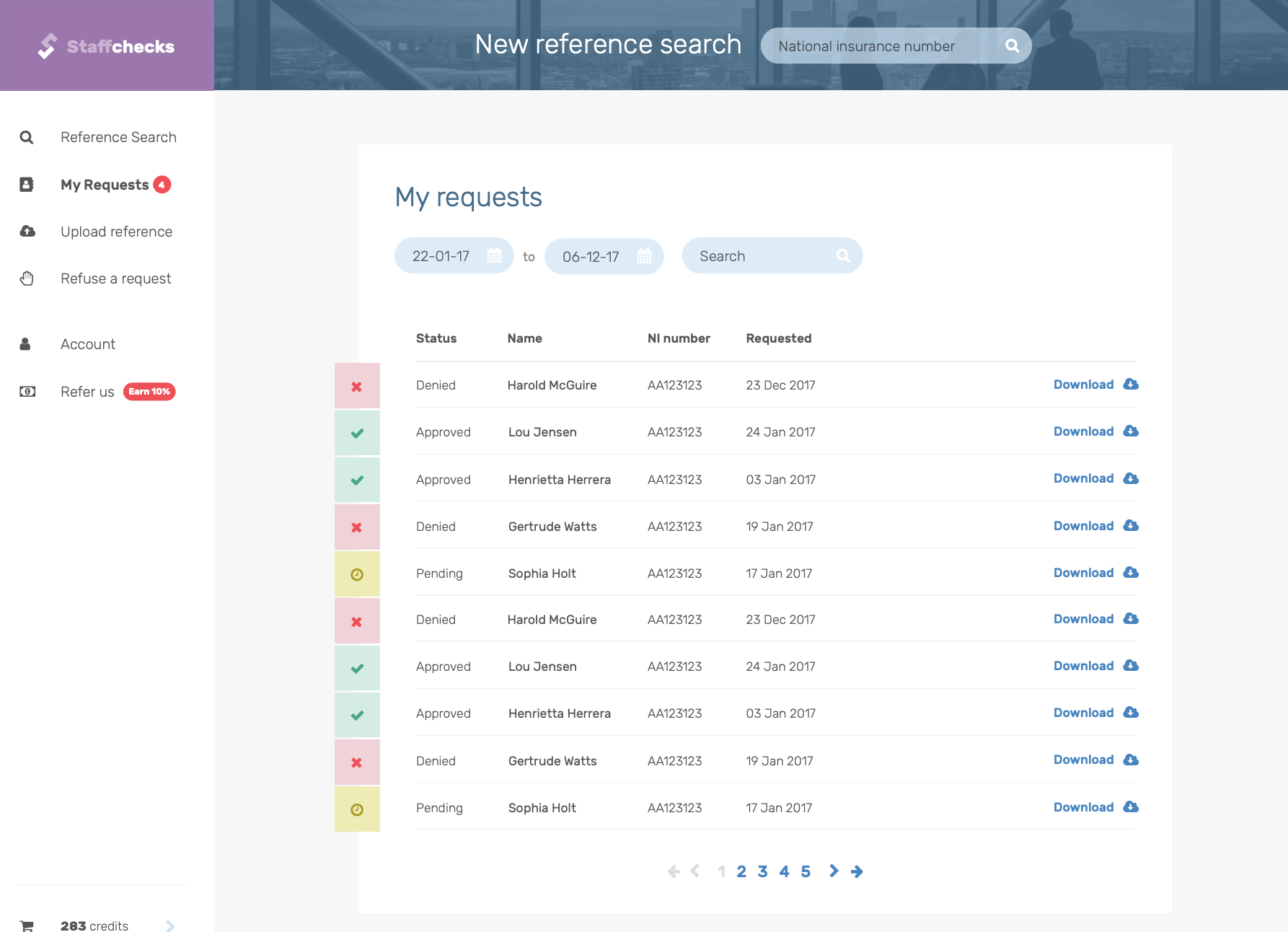Open Reference Search in sidebar
The image size is (1288, 932).
pos(118,137)
